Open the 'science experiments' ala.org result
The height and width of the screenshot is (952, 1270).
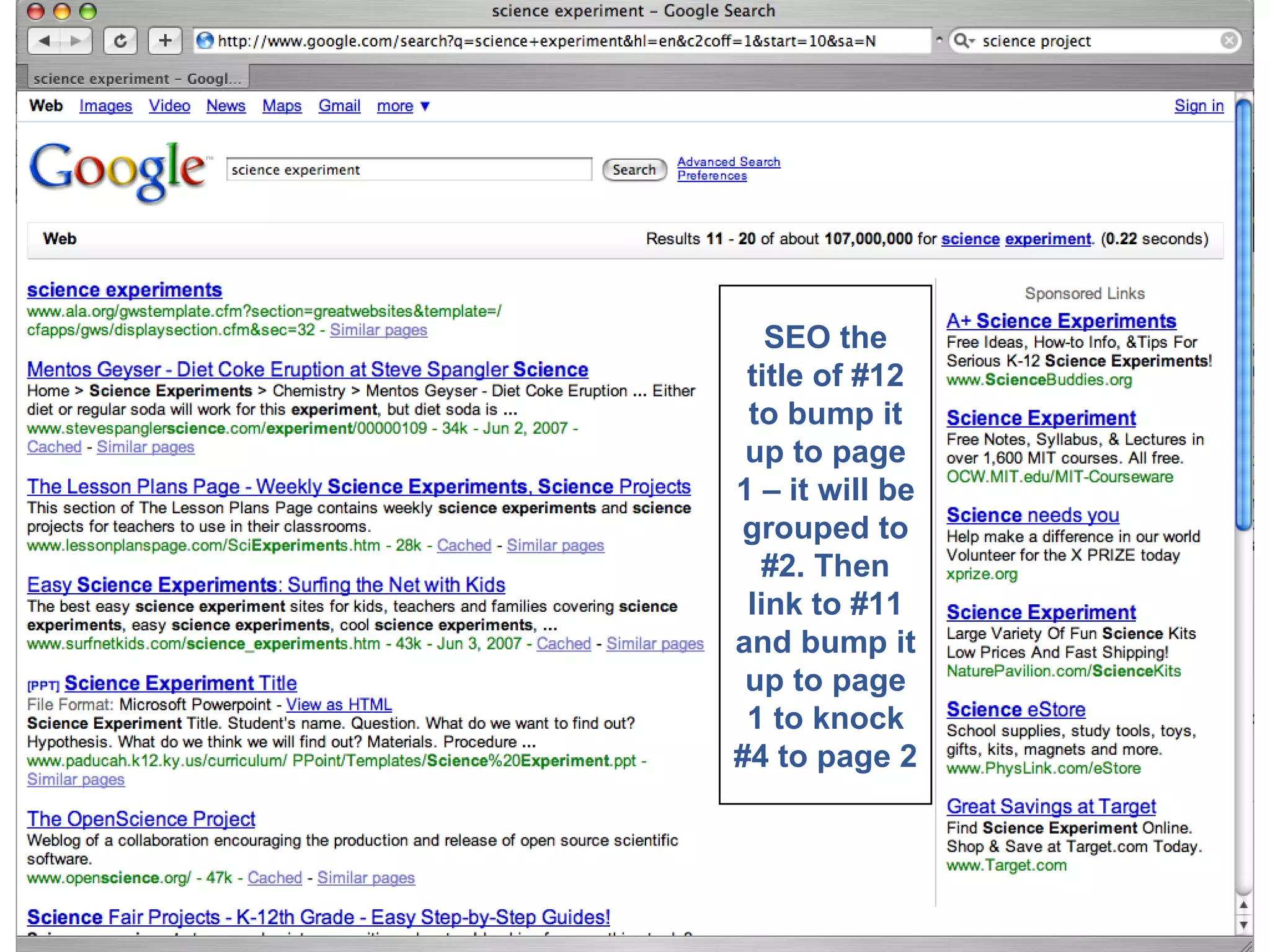(x=124, y=290)
